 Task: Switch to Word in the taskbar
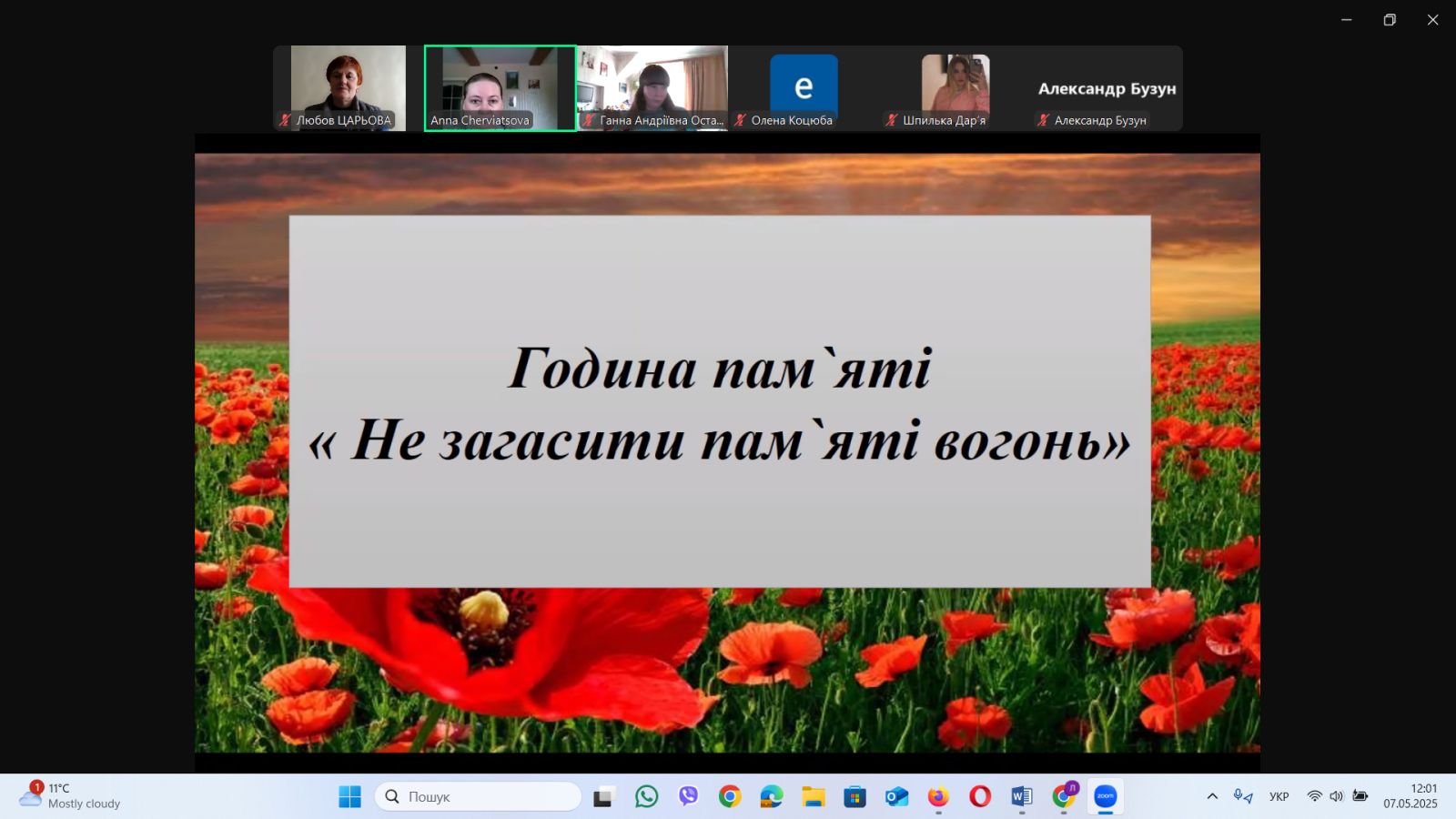click(x=1021, y=797)
